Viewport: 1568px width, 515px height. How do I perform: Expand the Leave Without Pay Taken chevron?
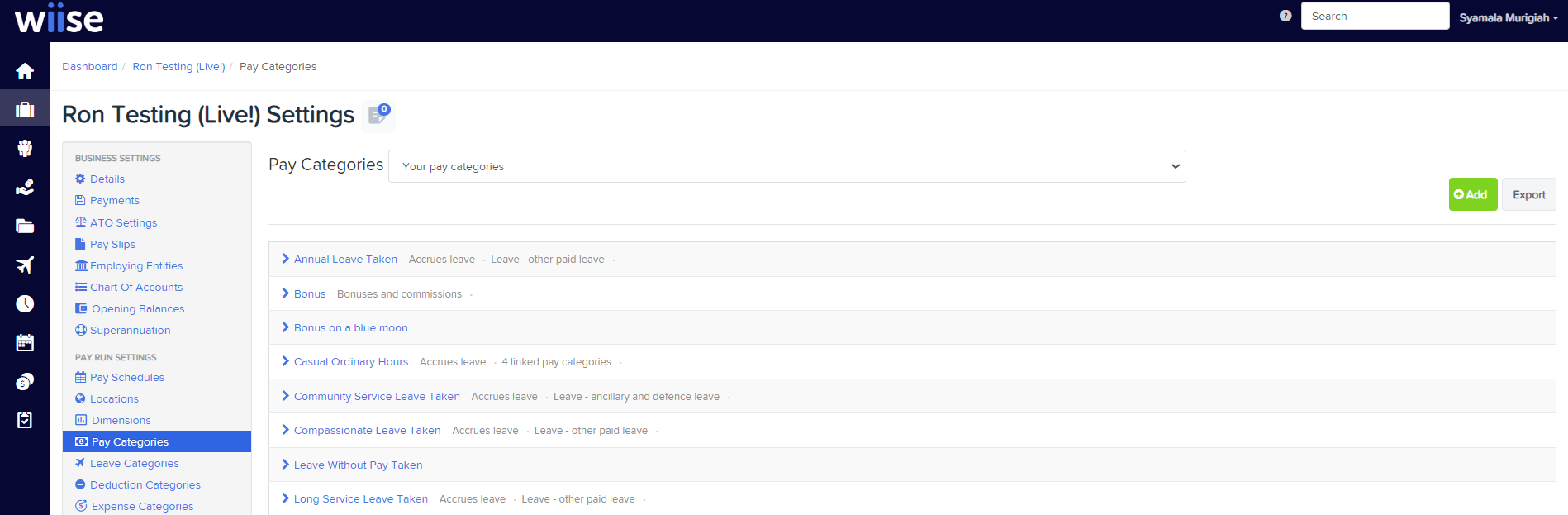coord(286,465)
